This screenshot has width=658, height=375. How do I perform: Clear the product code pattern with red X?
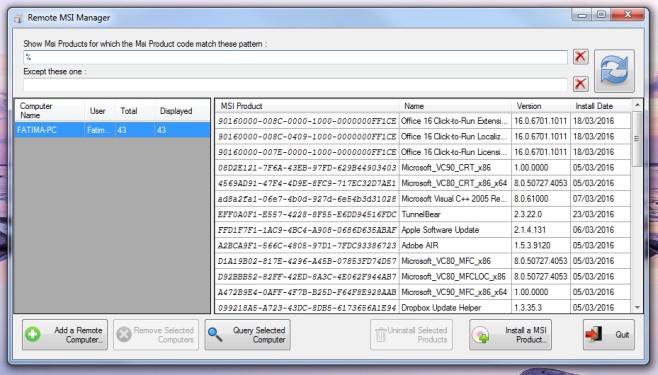pyautogui.click(x=580, y=56)
